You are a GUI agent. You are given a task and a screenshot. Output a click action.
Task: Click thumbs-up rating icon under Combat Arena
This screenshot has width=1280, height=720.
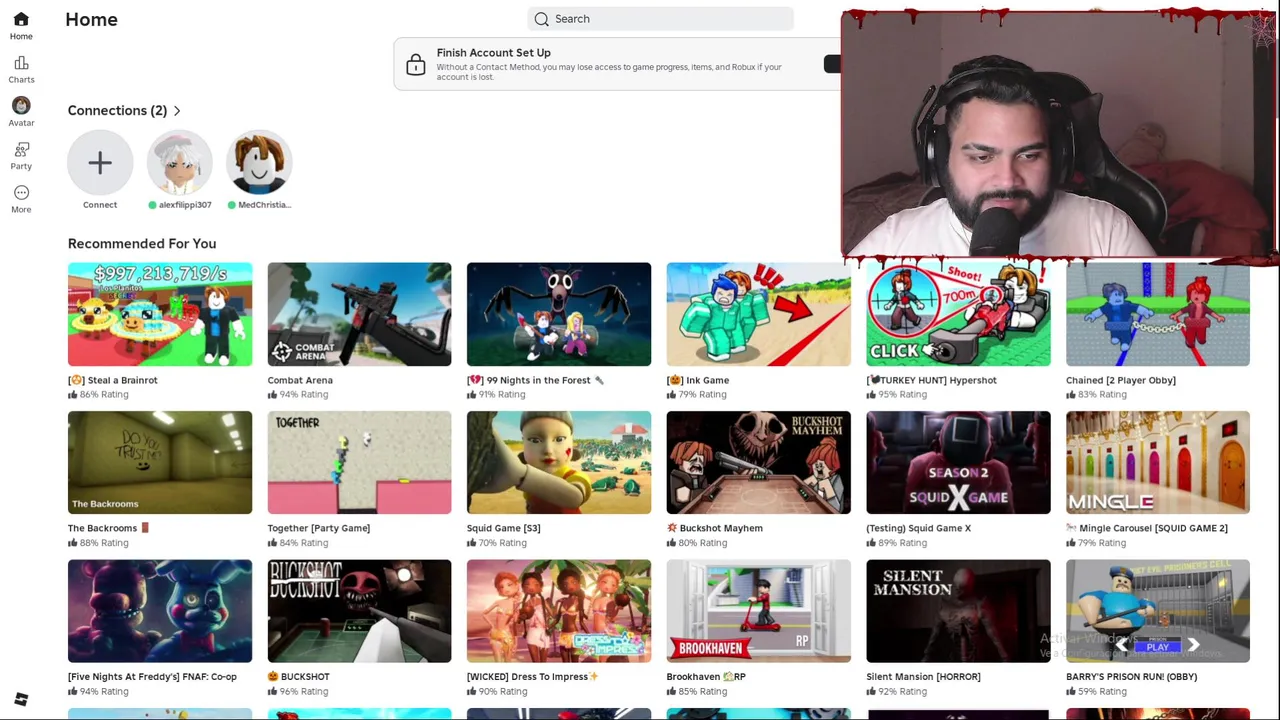pyautogui.click(x=273, y=394)
